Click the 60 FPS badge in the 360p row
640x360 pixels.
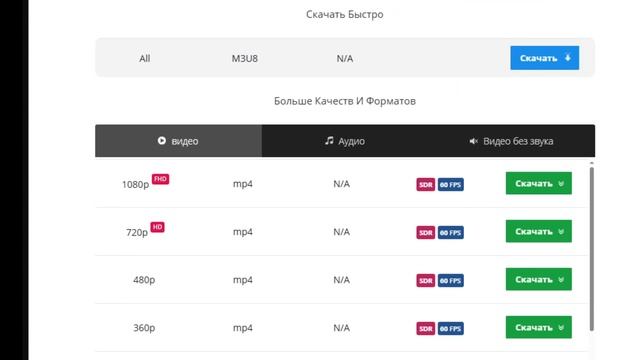[451, 329]
